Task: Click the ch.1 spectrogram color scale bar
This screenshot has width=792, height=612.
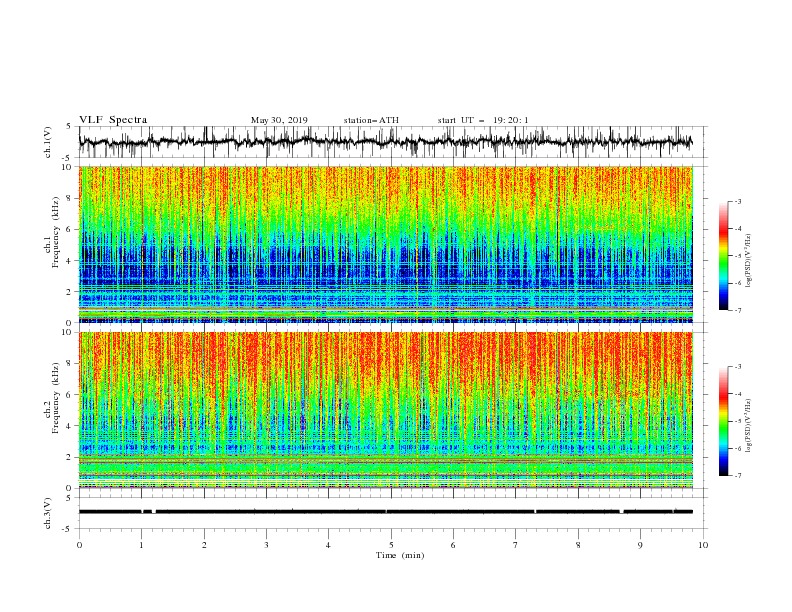Action: pos(724,256)
